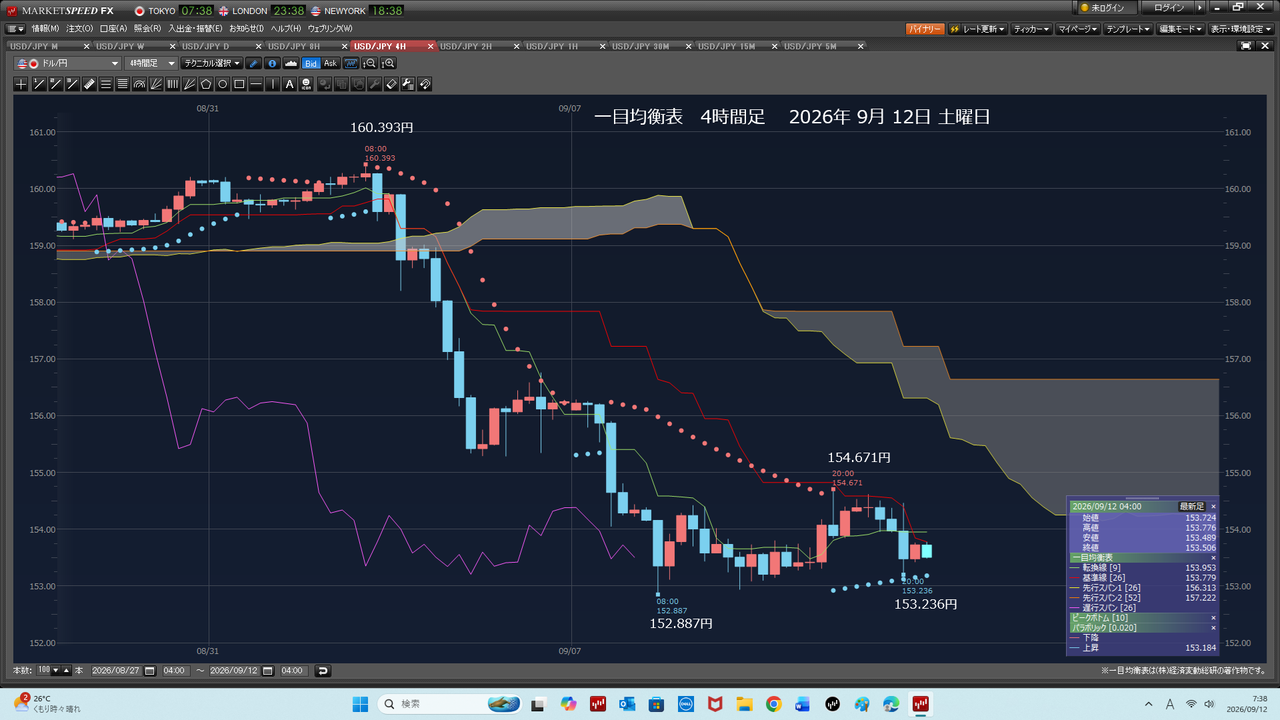Click the 本数 bar count field

44,670
